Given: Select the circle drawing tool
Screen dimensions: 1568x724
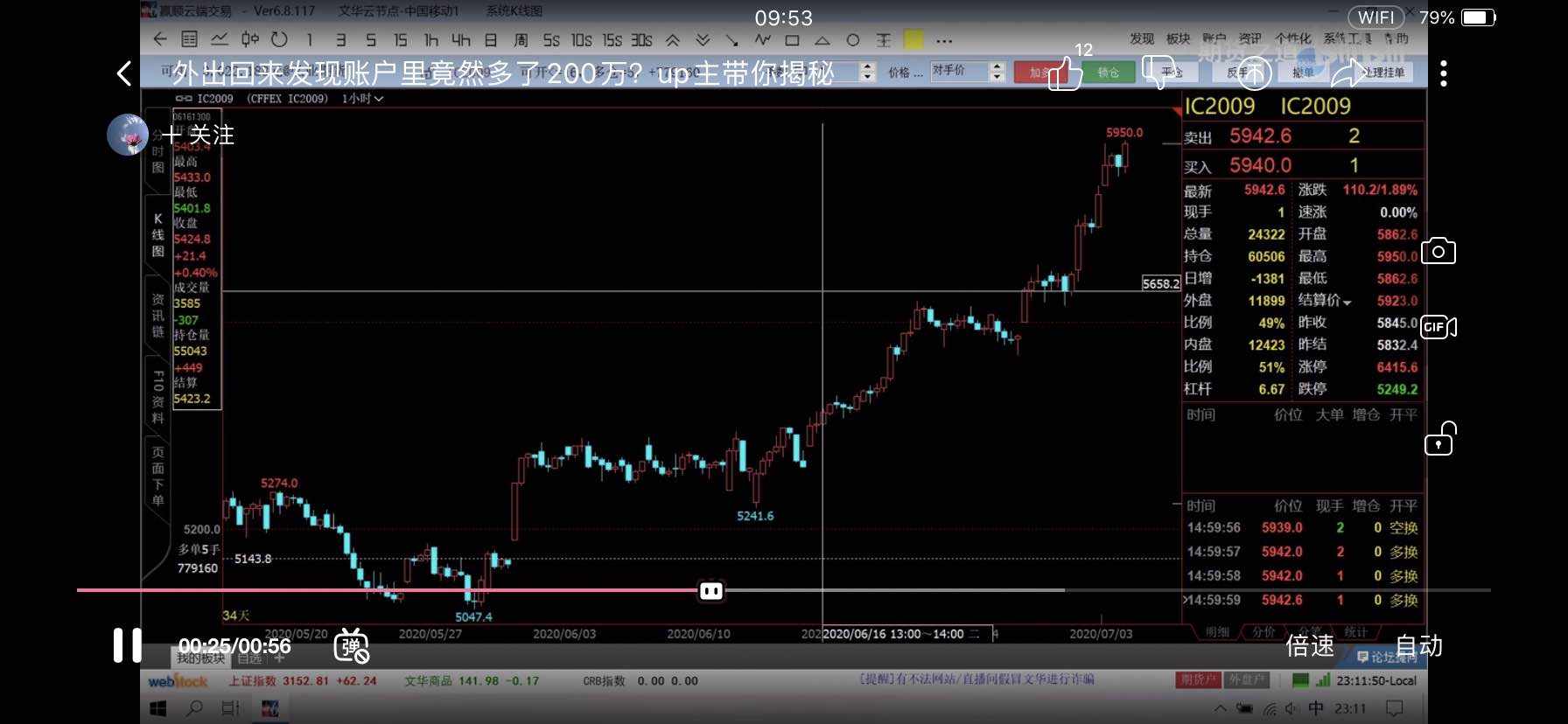Looking at the screenshot, I should point(853,40).
